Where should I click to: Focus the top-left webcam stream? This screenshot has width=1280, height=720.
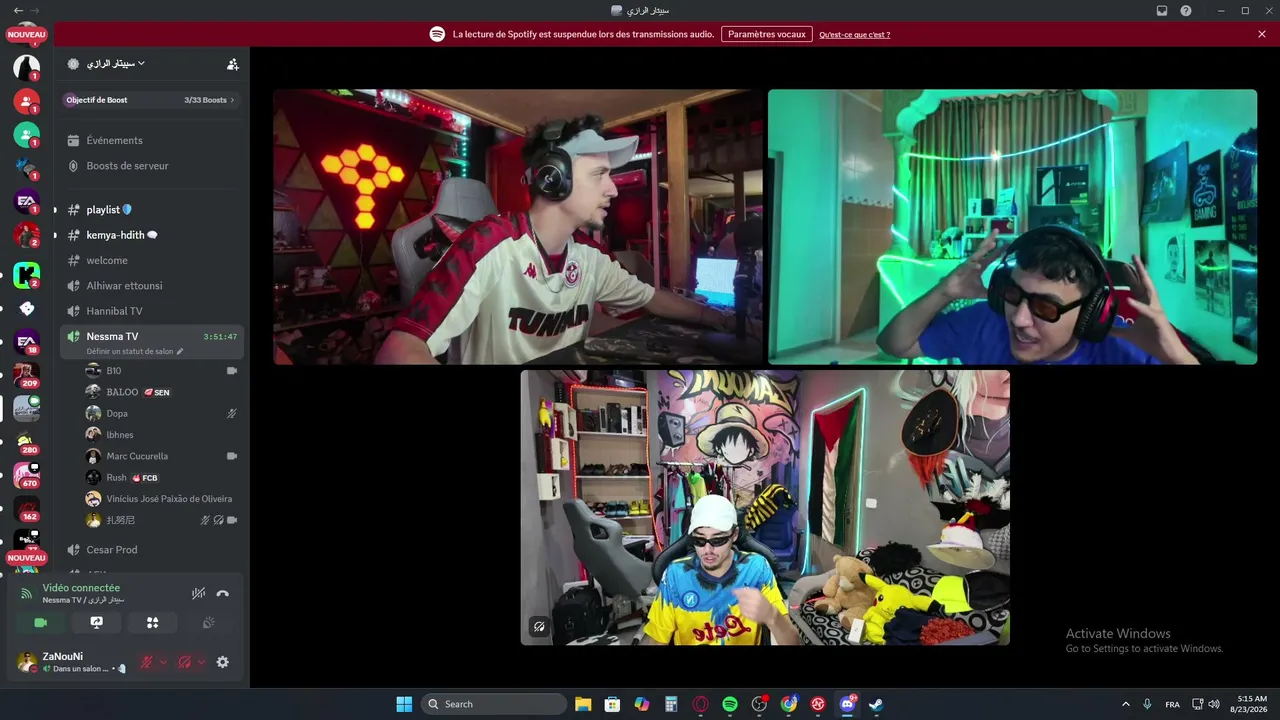click(518, 227)
